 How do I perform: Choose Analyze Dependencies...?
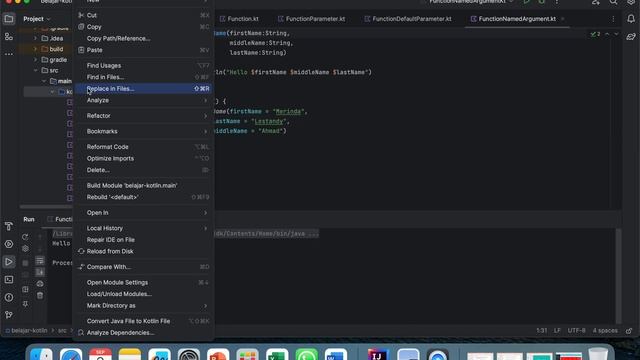(x=144, y=333)
